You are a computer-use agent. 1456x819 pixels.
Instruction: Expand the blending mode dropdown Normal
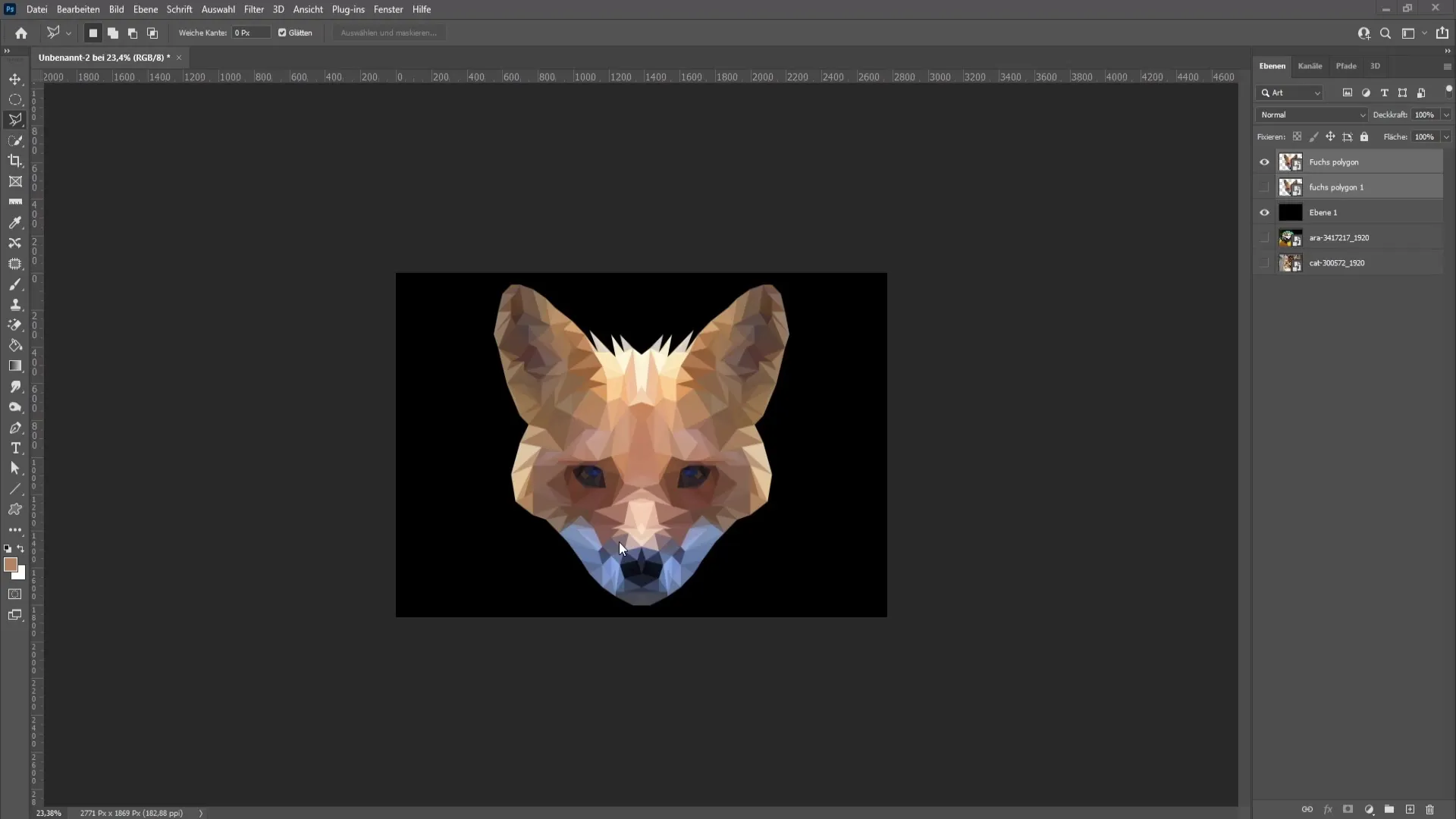pyautogui.click(x=1311, y=114)
